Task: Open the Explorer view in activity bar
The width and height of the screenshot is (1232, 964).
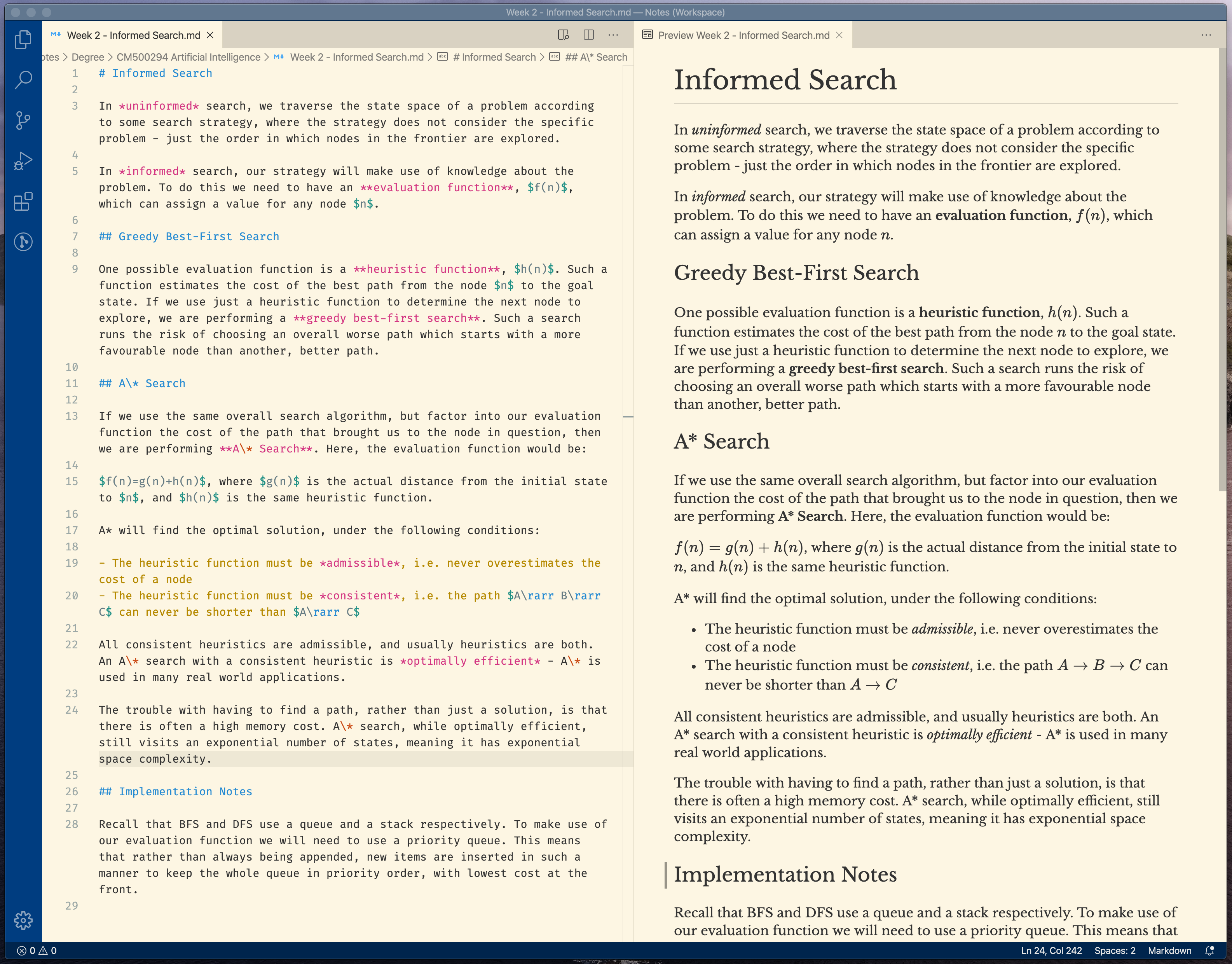Action: [23, 39]
